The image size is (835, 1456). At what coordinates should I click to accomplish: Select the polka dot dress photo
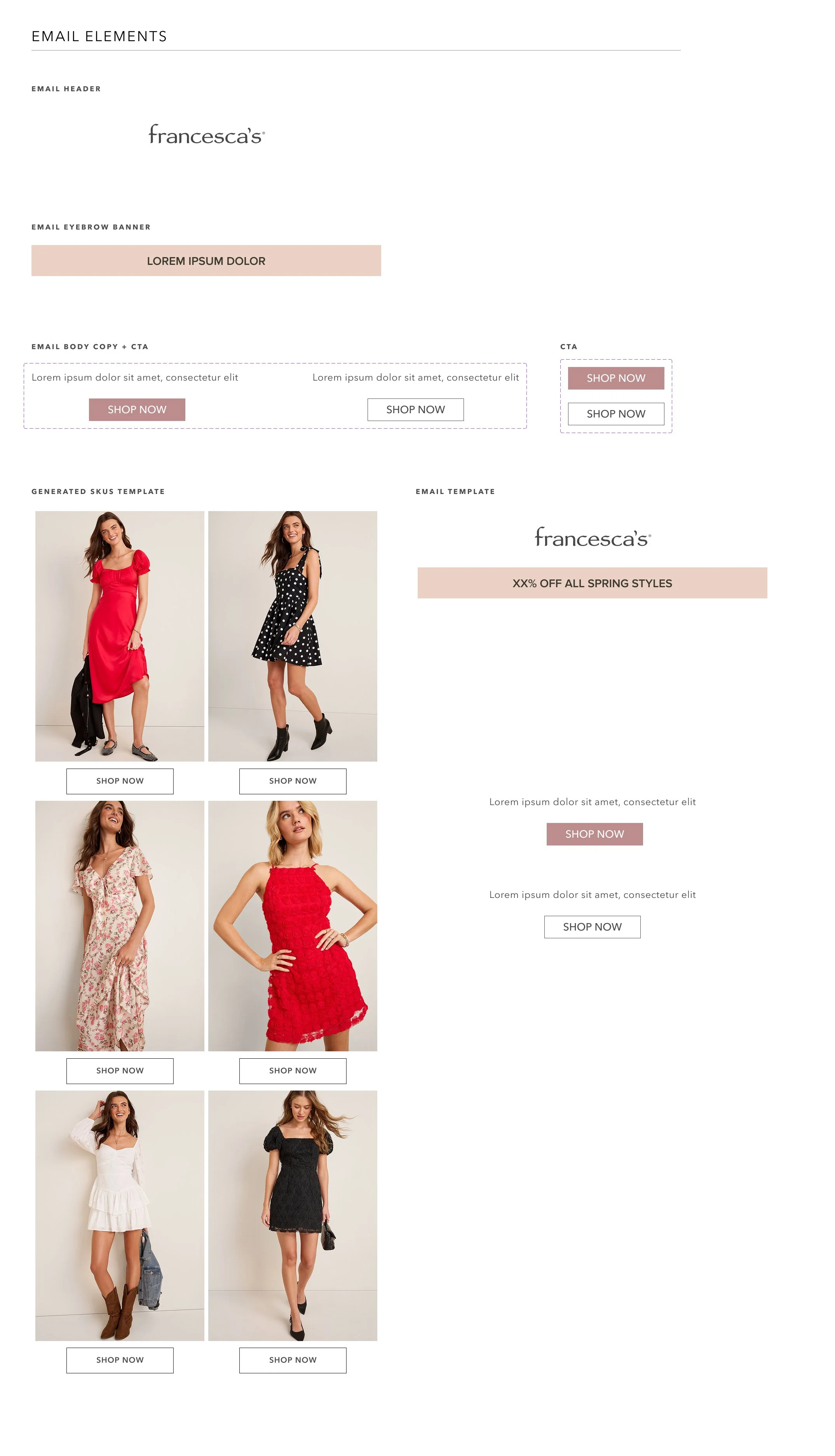(293, 636)
